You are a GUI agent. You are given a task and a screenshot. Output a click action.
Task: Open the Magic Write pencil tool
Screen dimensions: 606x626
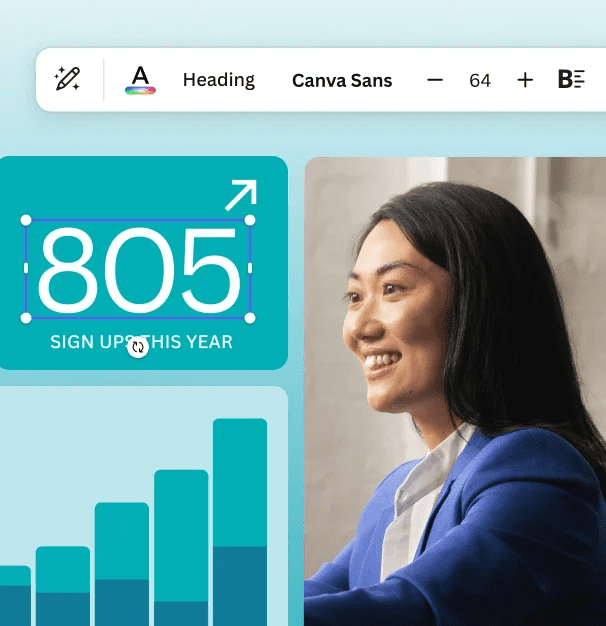click(x=67, y=79)
